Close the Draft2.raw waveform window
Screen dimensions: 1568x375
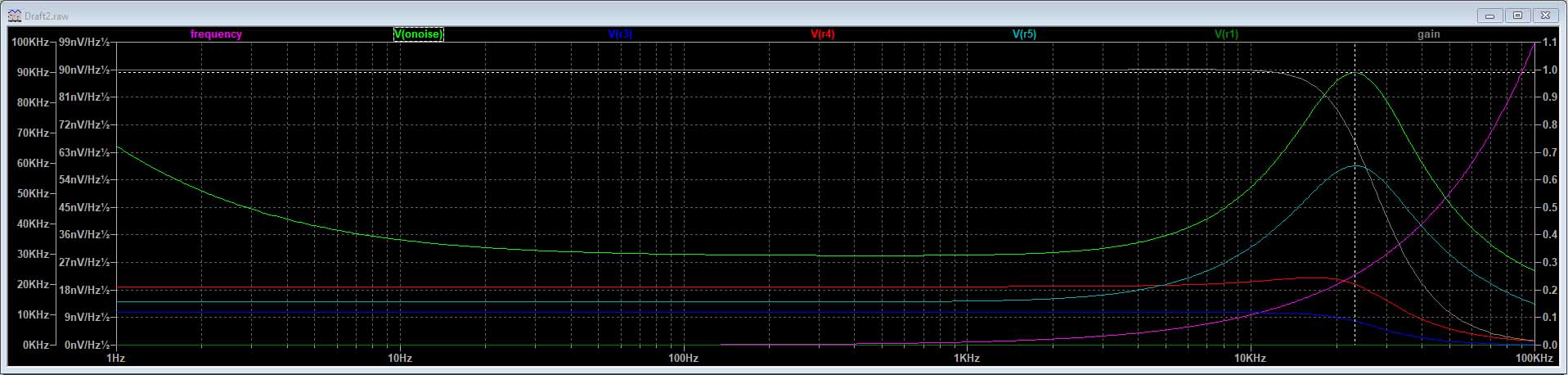(1545, 16)
